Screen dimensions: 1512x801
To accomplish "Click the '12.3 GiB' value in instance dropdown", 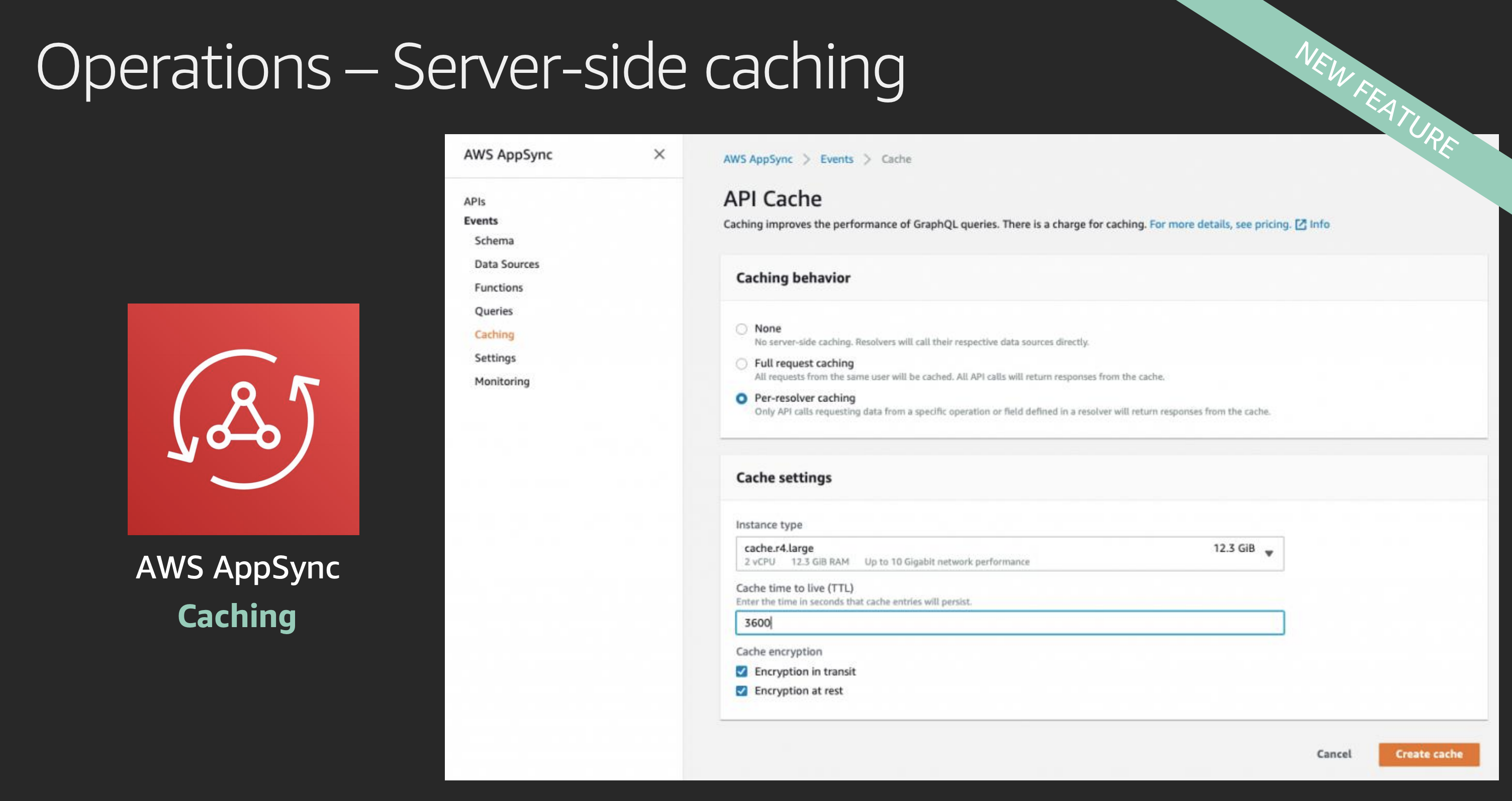I will click(1234, 548).
